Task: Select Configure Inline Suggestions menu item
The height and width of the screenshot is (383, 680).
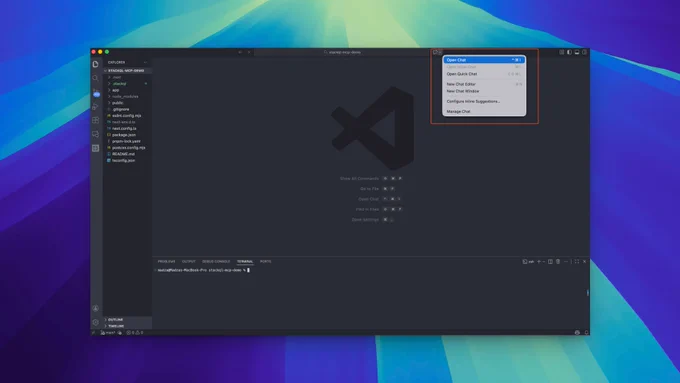Action: point(484,101)
